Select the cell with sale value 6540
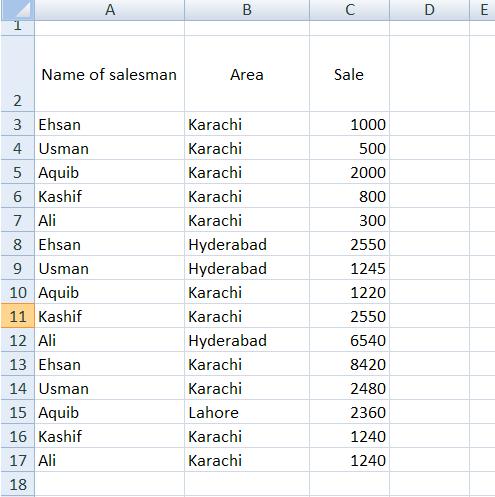 (x=349, y=340)
